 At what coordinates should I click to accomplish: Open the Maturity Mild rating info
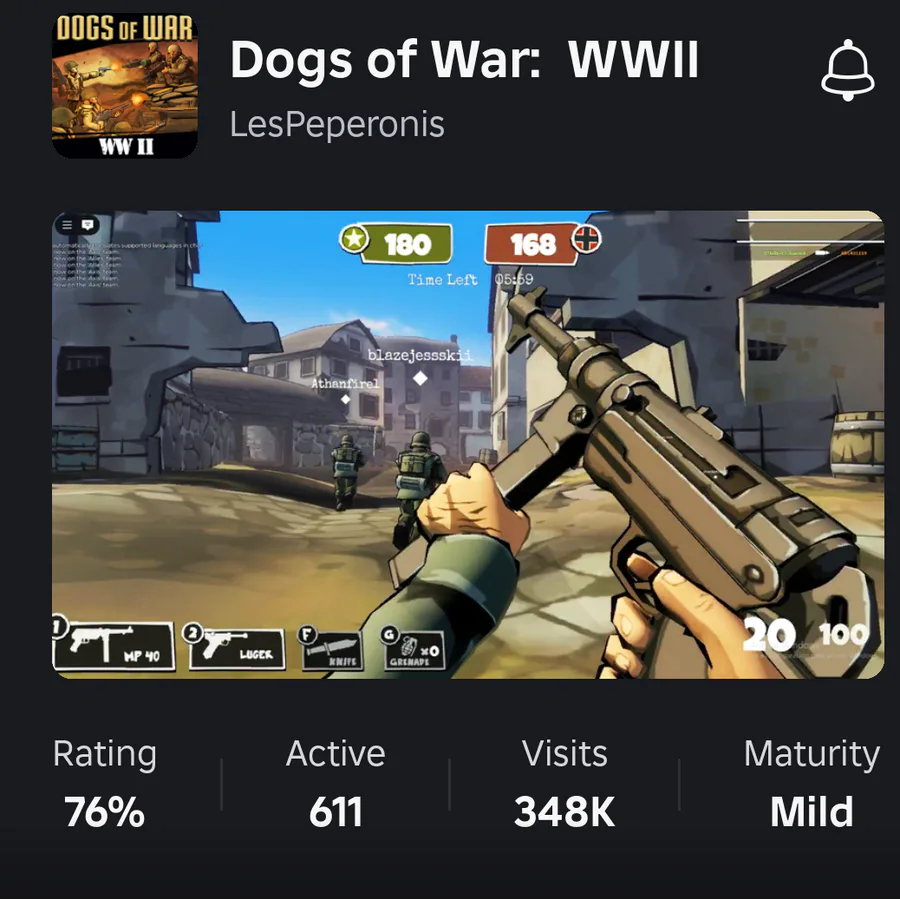pos(812,783)
